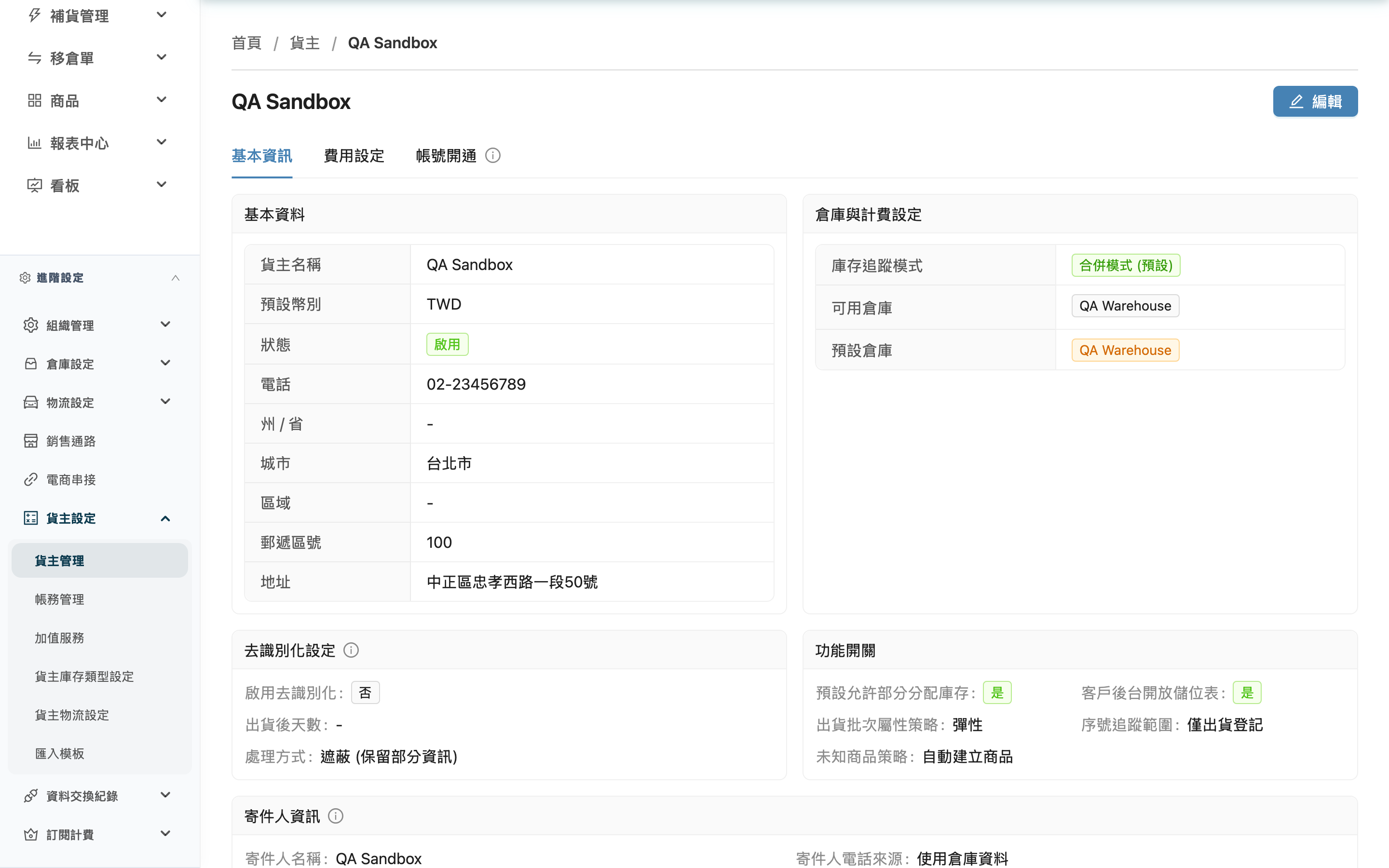This screenshot has width=1389, height=868.
Task: Click the 編輯 edit button
Action: (1315, 102)
